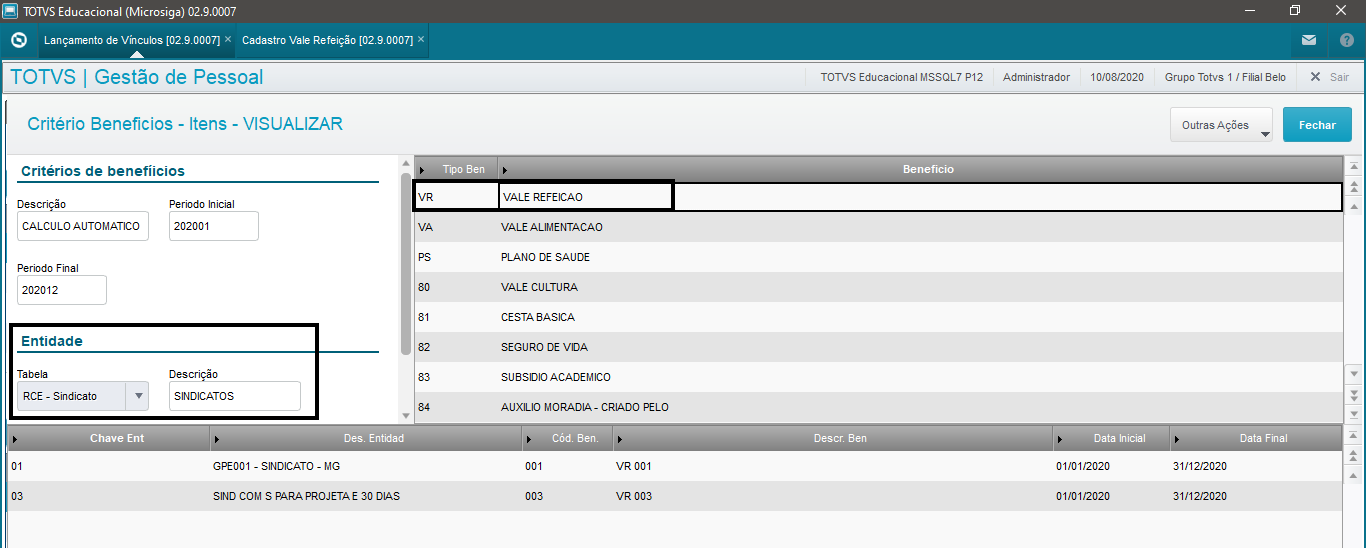1366x548 pixels.
Task: Sort by the Chave Ent column arrow
Action: (x=15, y=439)
